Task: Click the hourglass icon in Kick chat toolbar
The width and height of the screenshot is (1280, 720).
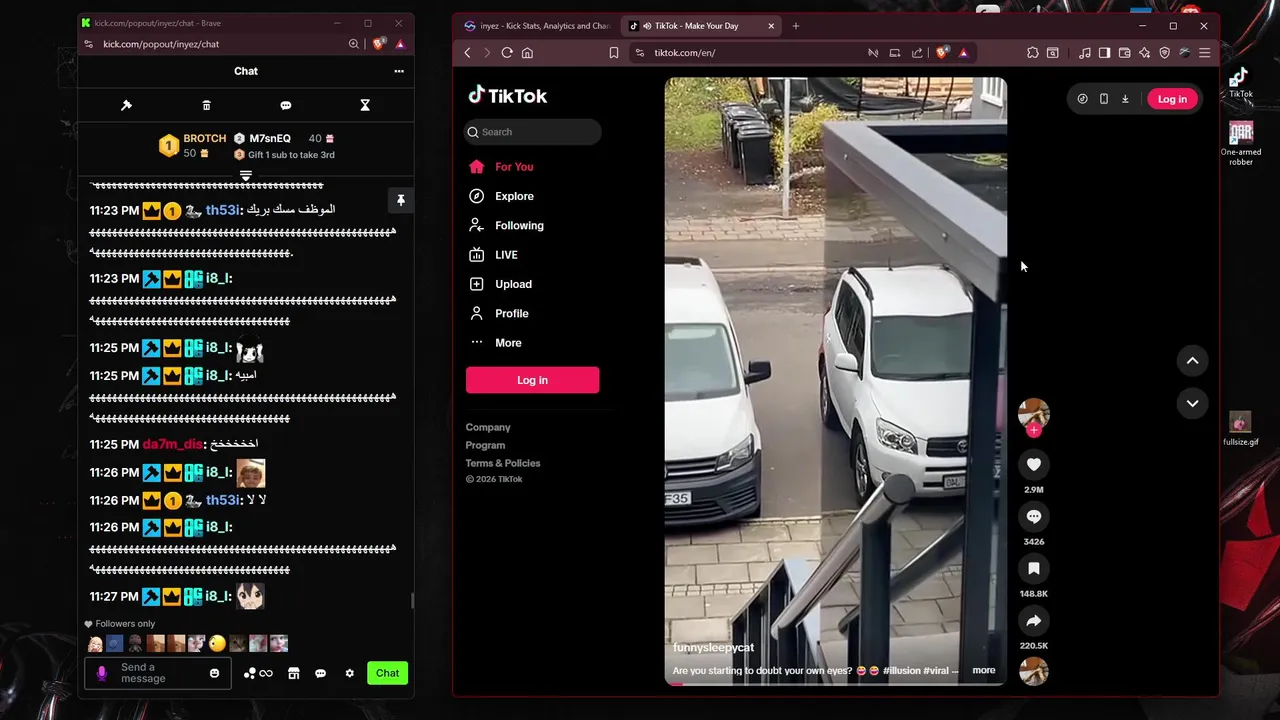Action: (x=365, y=105)
